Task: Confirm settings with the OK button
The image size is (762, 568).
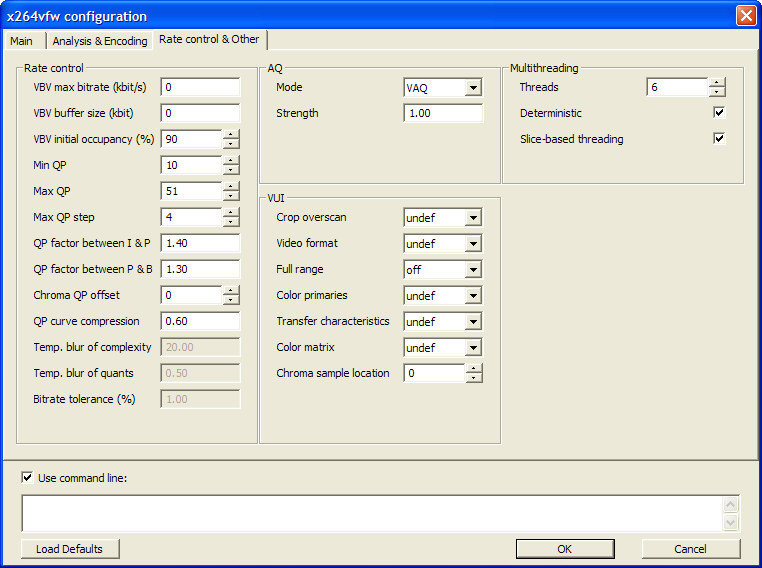Action: pos(565,549)
